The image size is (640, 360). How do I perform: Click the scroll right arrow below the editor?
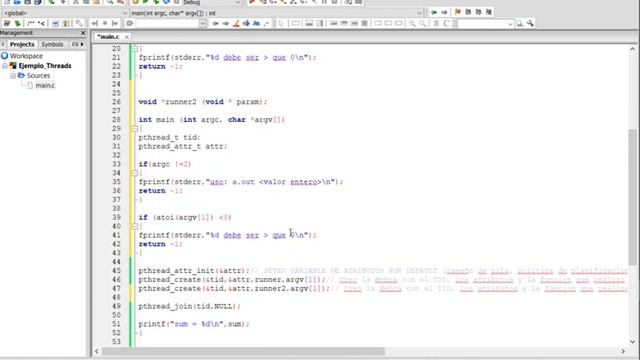[x=623, y=351]
